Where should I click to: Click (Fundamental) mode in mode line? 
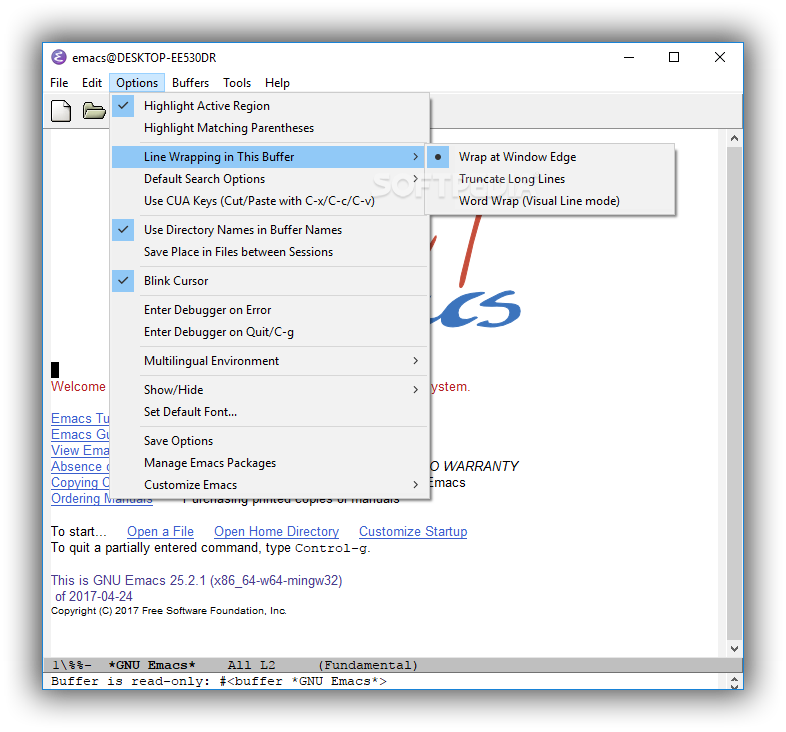[368, 665]
